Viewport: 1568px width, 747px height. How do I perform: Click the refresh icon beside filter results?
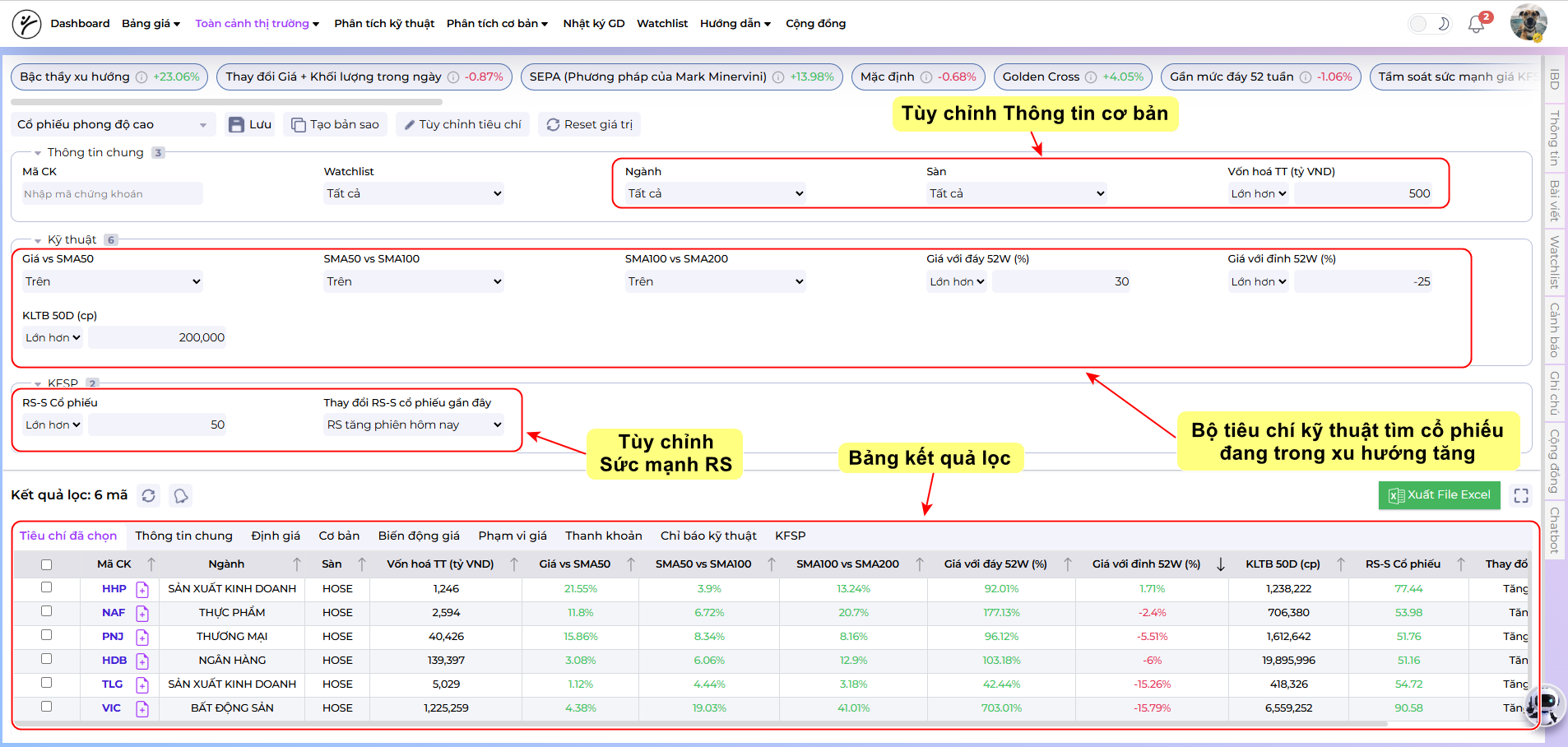[x=148, y=495]
